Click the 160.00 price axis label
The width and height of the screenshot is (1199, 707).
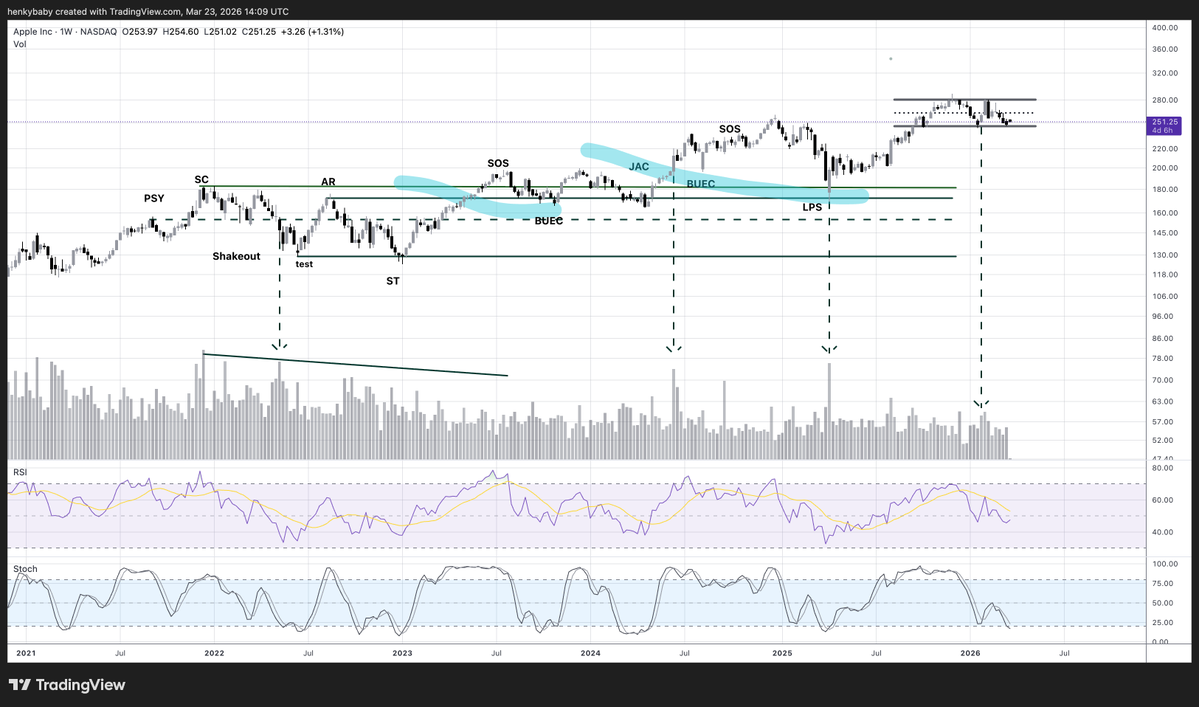tap(1165, 213)
